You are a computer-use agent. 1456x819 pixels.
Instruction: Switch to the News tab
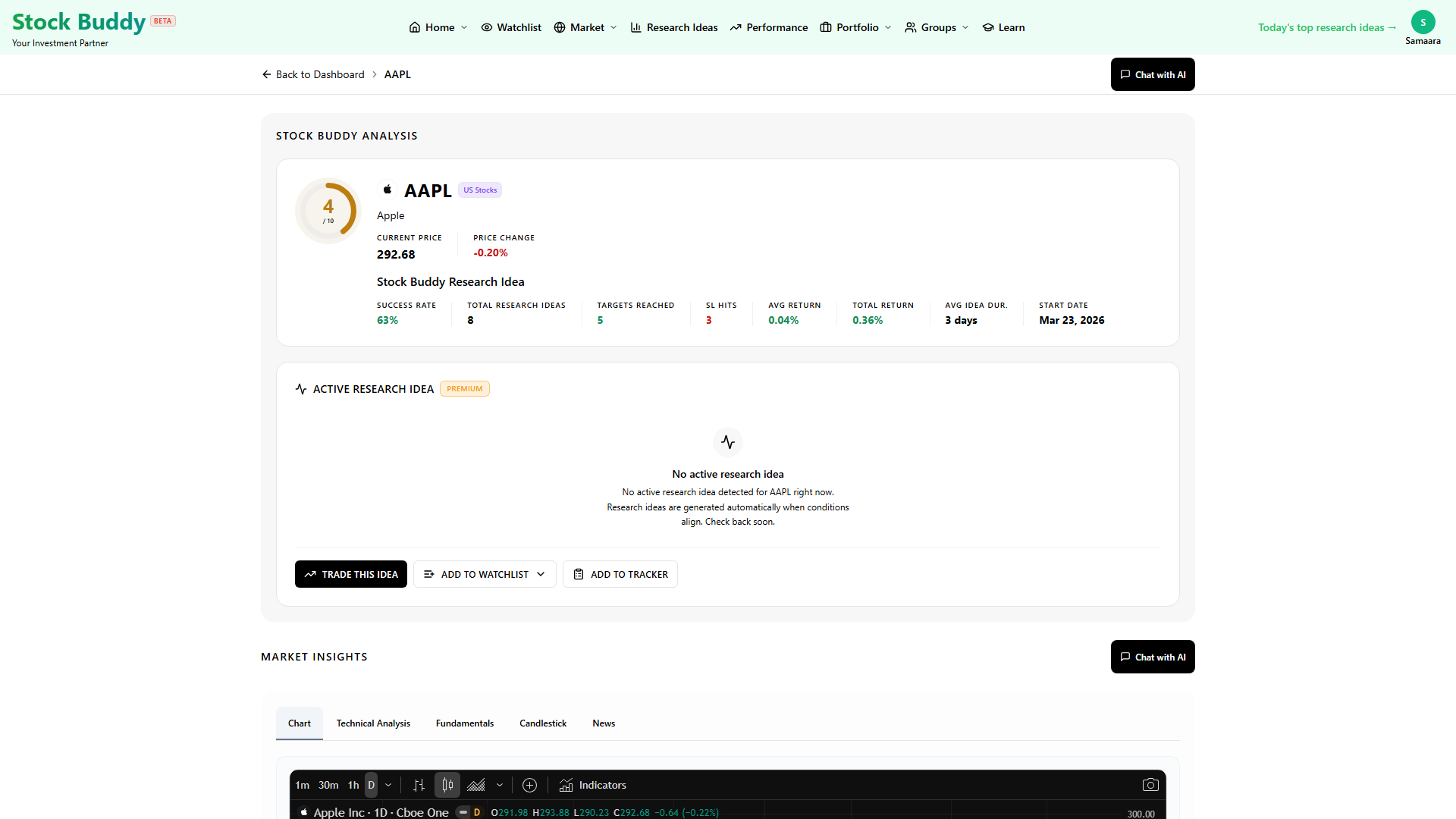coord(604,723)
